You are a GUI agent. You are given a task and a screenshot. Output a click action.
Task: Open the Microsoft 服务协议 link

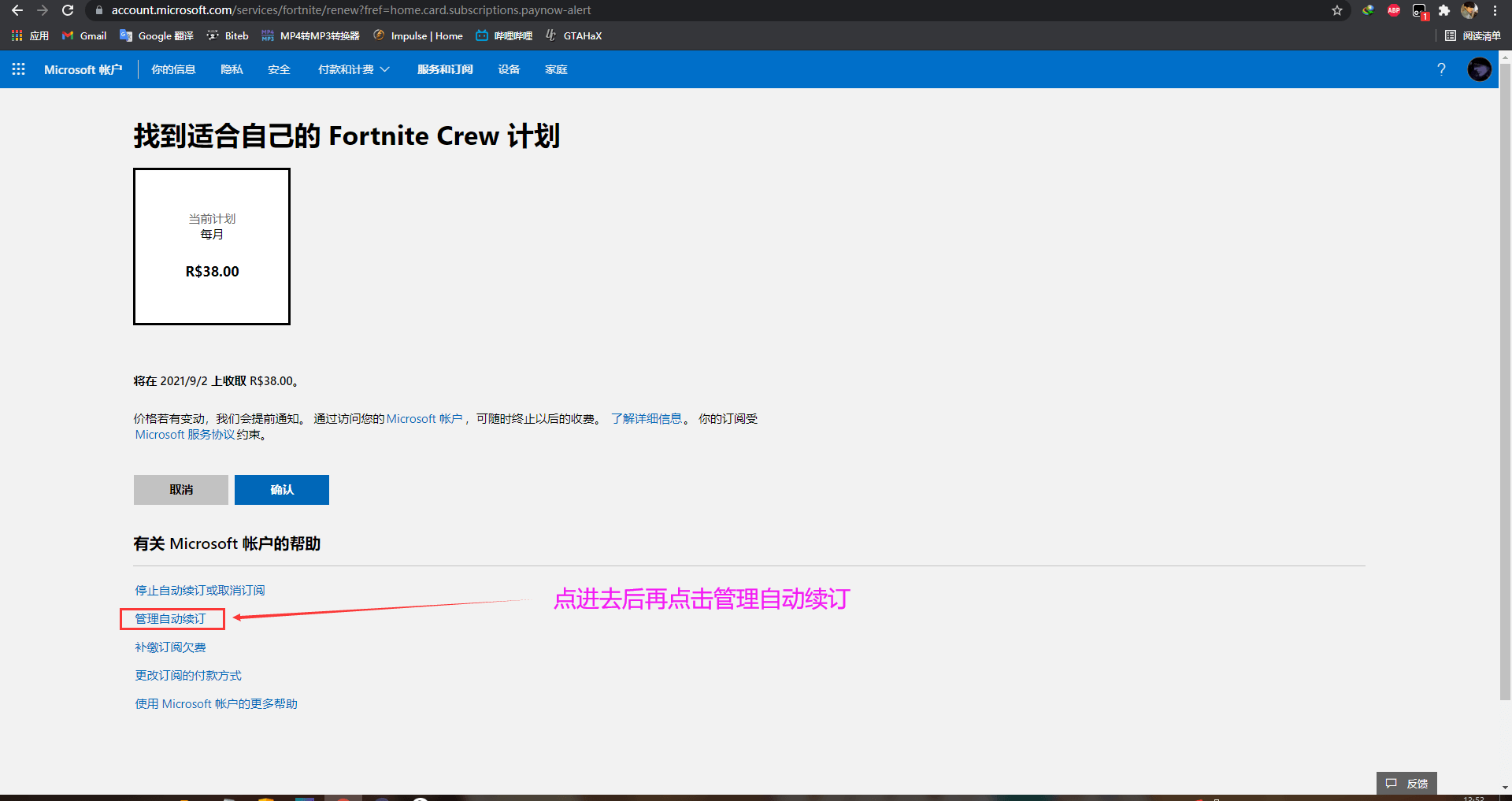(x=185, y=435)
